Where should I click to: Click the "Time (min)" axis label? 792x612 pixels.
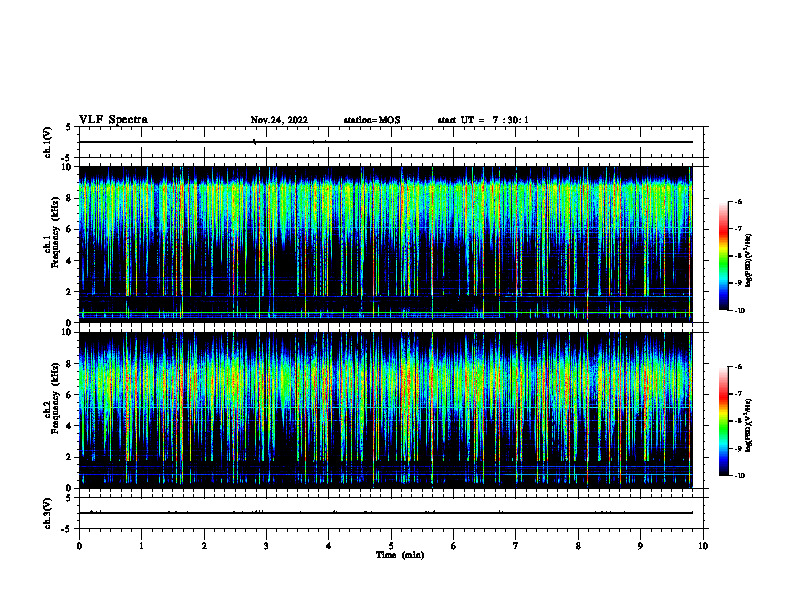click(x=400, y=555)
